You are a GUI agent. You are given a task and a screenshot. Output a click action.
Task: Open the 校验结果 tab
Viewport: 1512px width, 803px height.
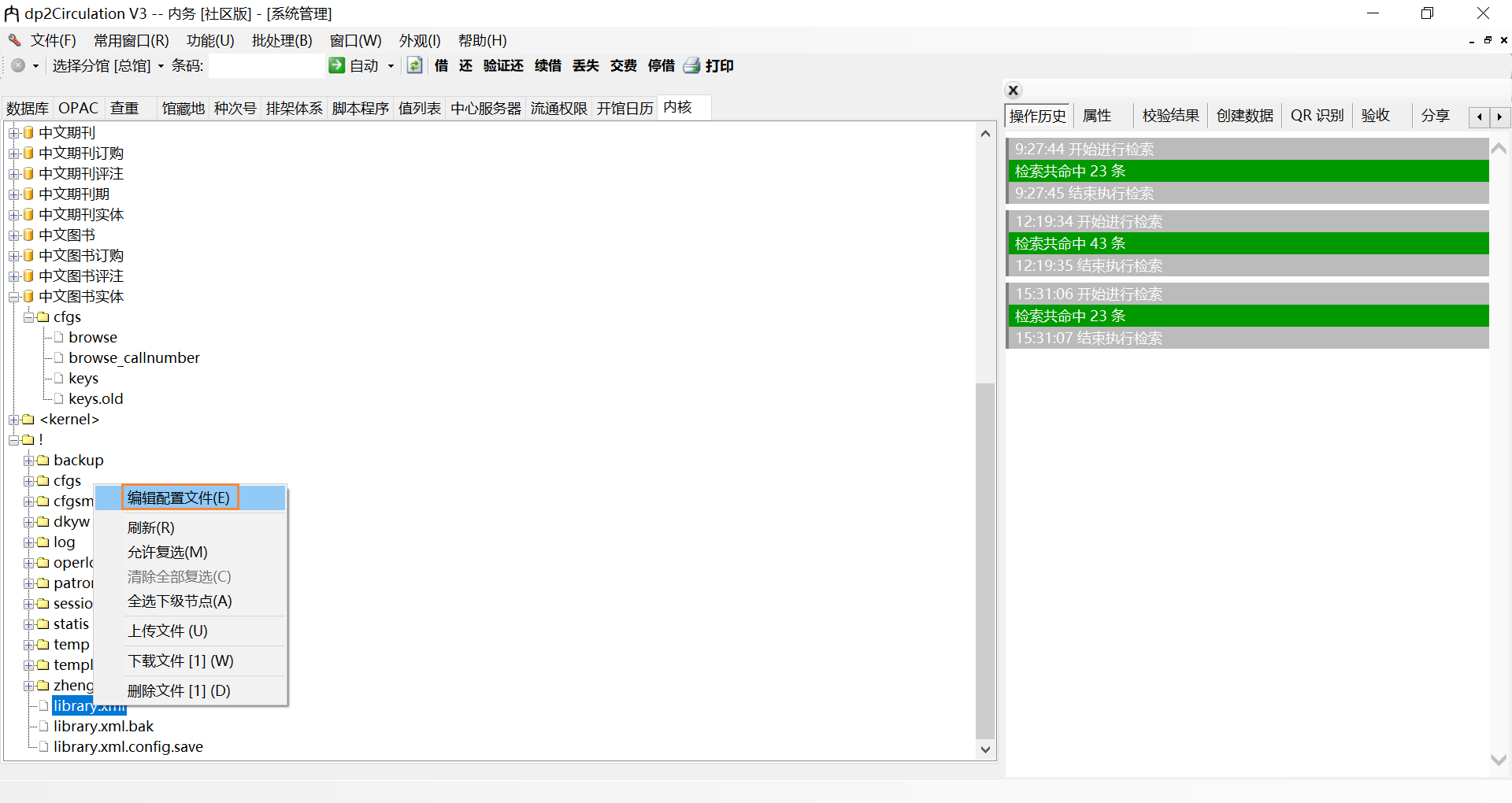pyautogui.click(x=1171, y=116)
